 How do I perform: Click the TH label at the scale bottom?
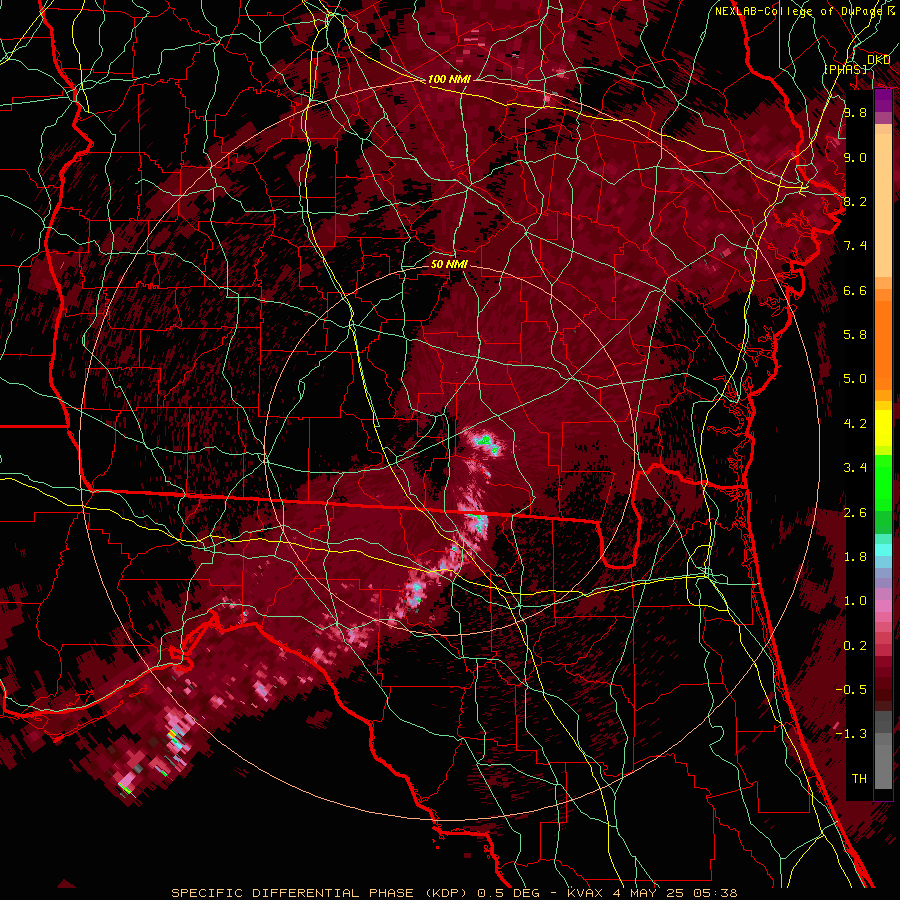tap(859, 779)
